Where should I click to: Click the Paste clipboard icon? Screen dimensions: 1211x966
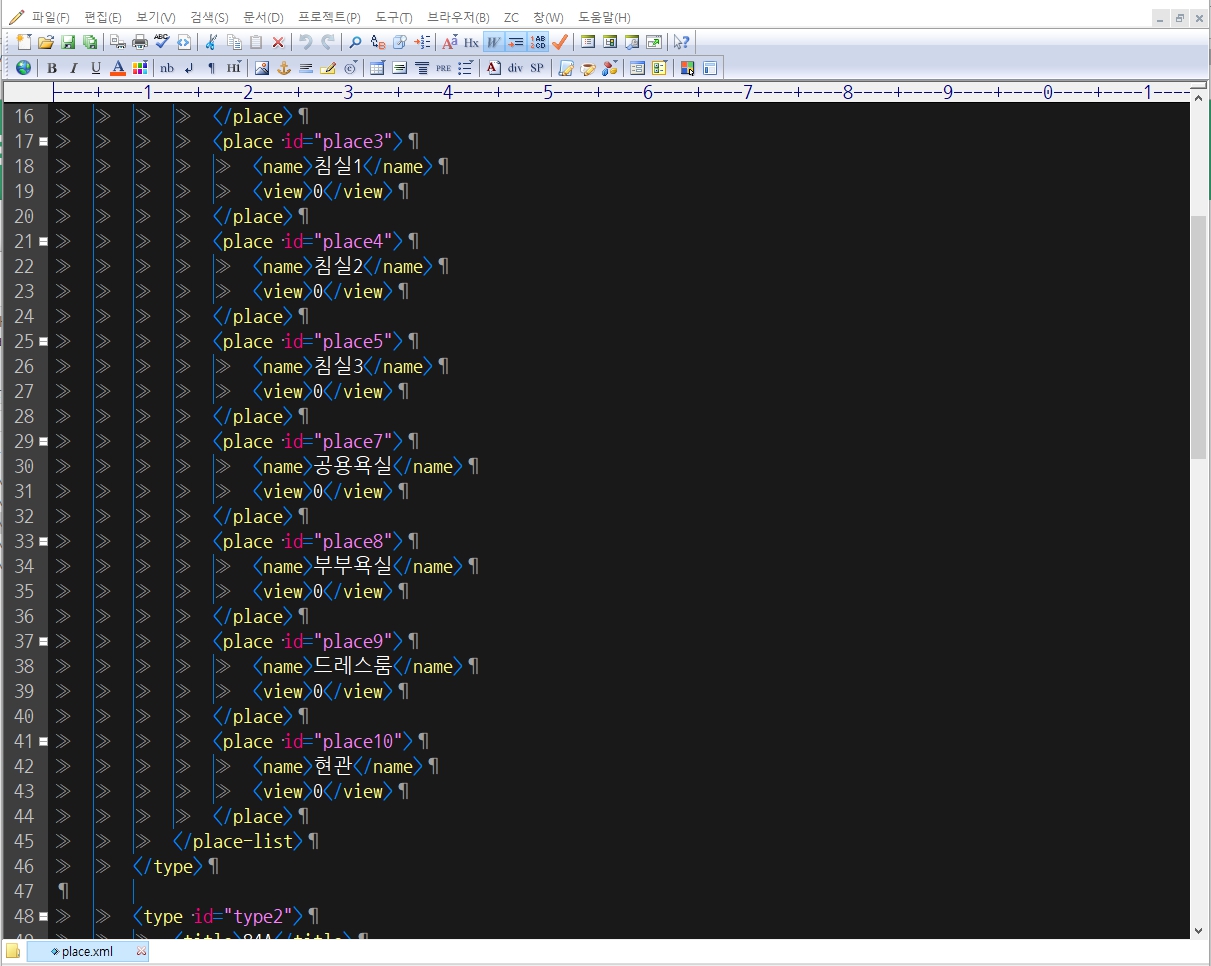[x=256, y=42]
